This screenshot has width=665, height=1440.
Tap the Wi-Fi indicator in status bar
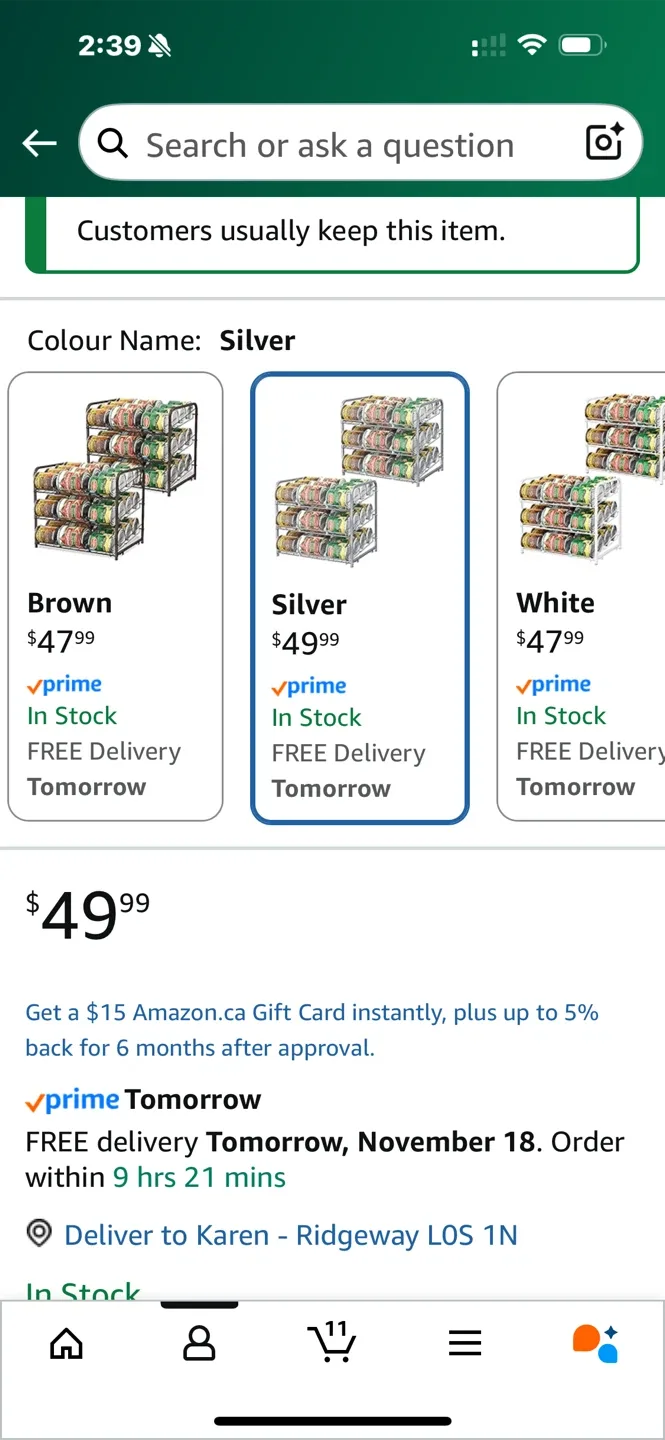coord(532,44)
